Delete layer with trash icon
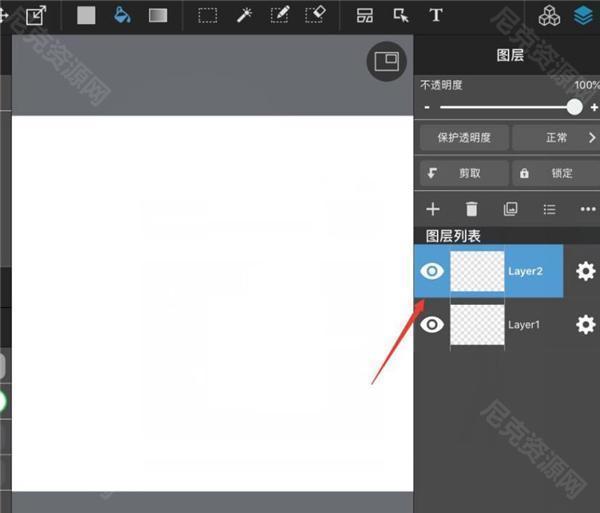 coord(472,209)
